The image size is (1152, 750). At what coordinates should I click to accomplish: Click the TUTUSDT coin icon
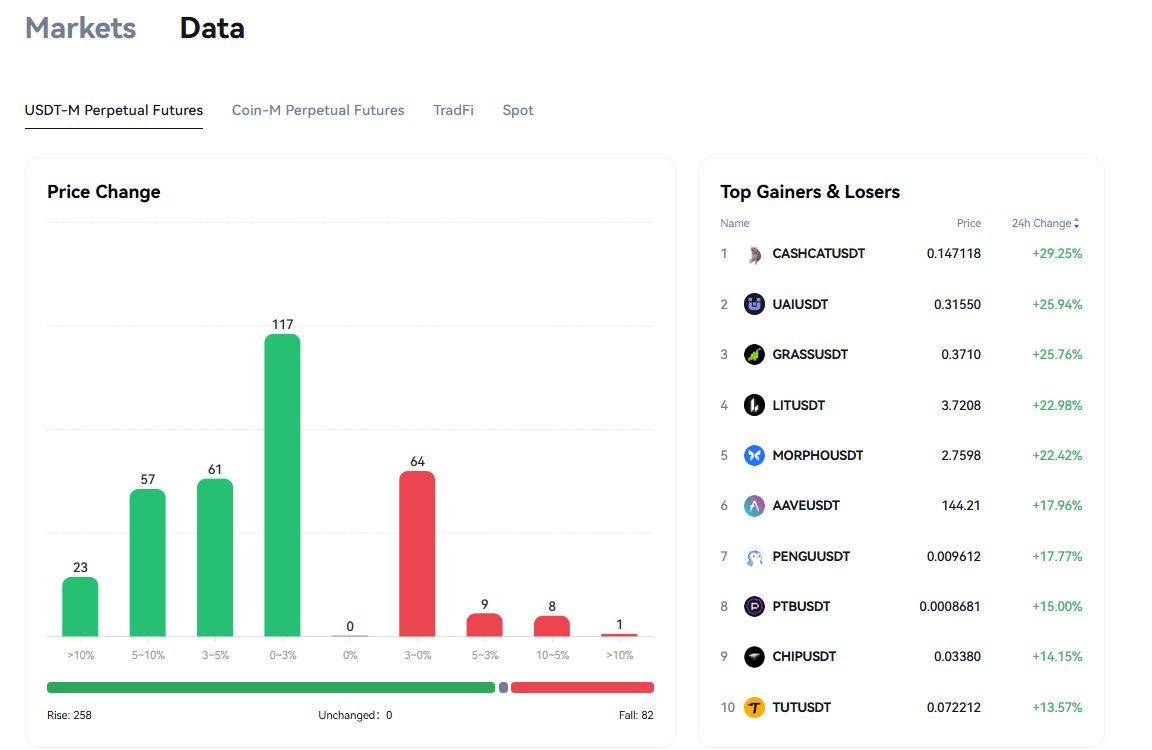pyautogui.click(x=754, y=707)
